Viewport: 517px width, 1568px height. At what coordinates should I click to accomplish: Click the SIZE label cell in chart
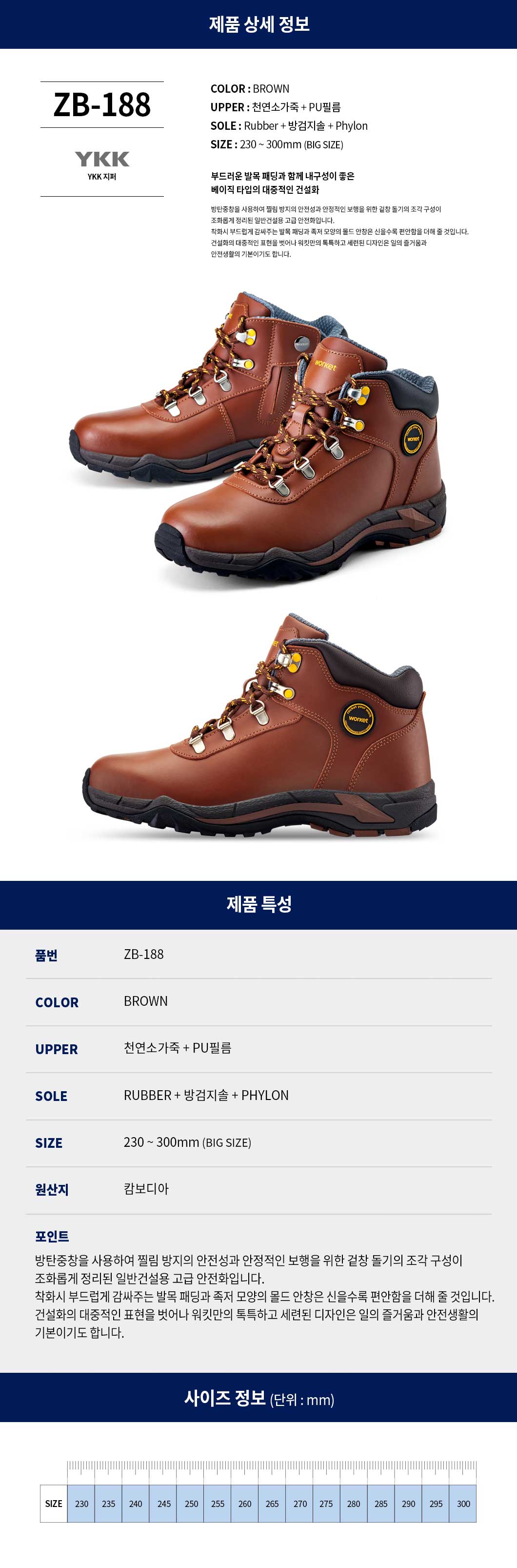point(54,1504)
